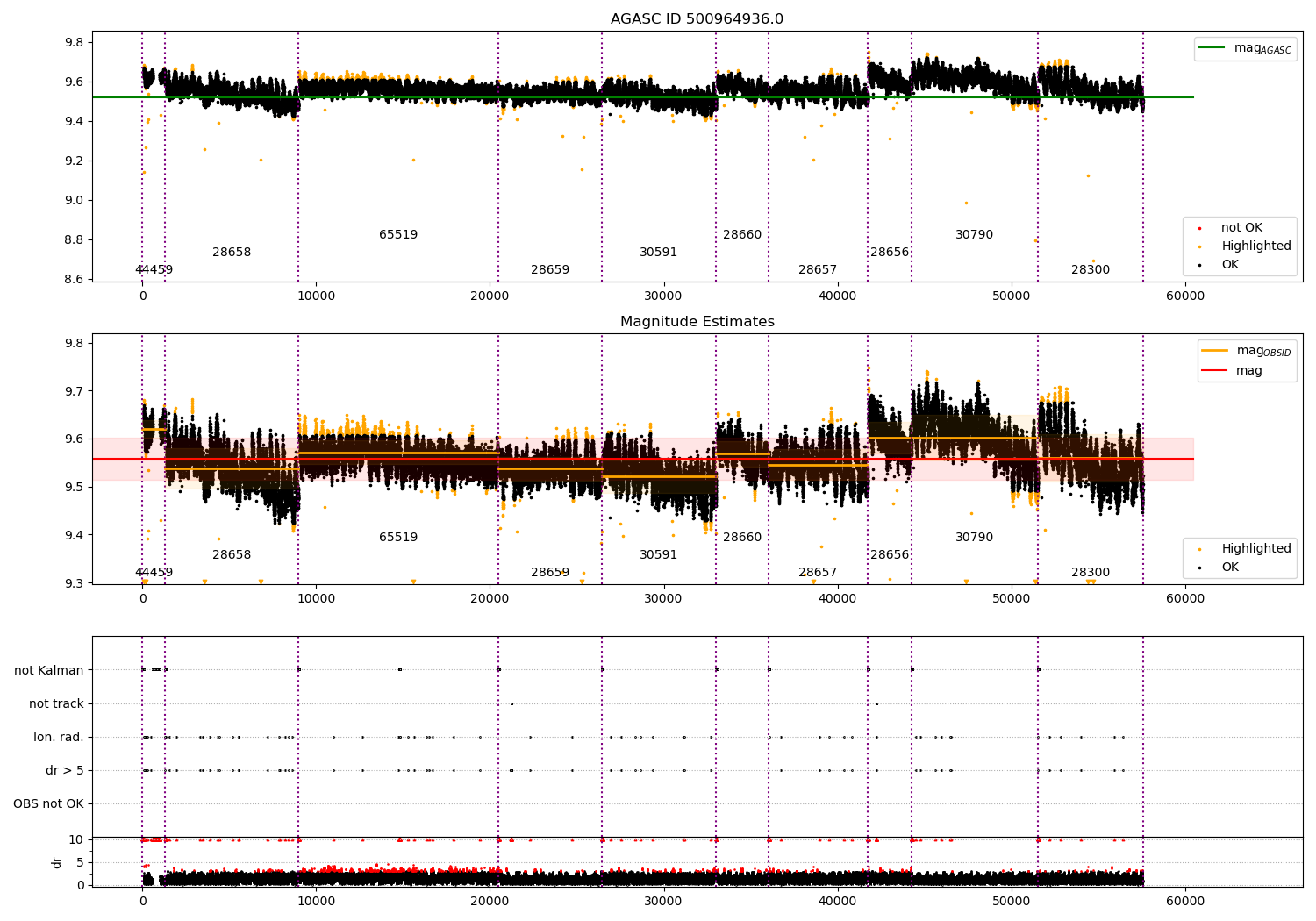Click the orange line sample in mag OBSID legend
This screenshot has height=921, width=1316.
(1214, 351)
